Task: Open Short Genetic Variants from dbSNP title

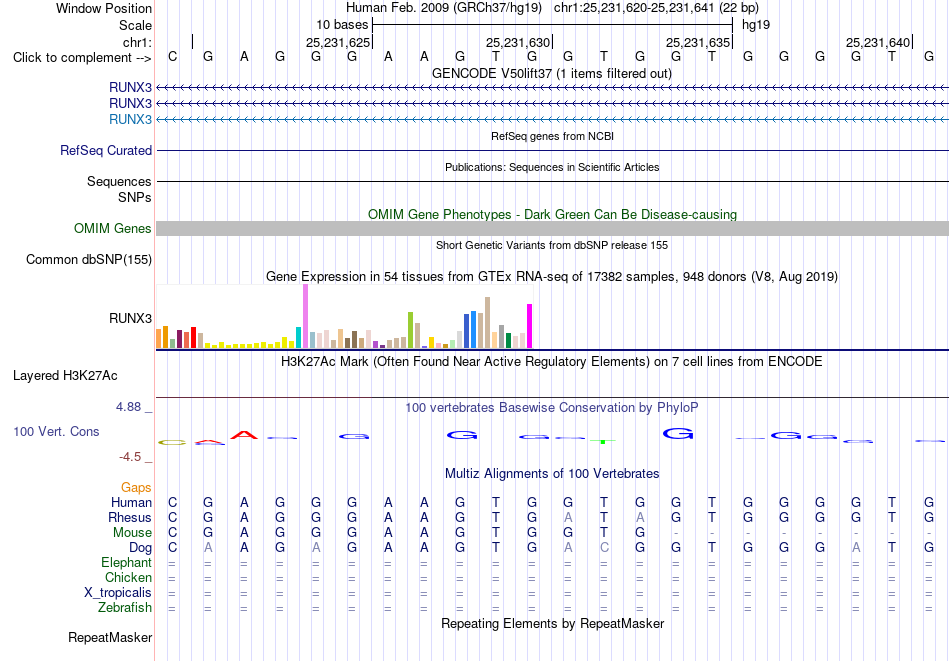Action: pyautogui.click(x=552, y=245)
